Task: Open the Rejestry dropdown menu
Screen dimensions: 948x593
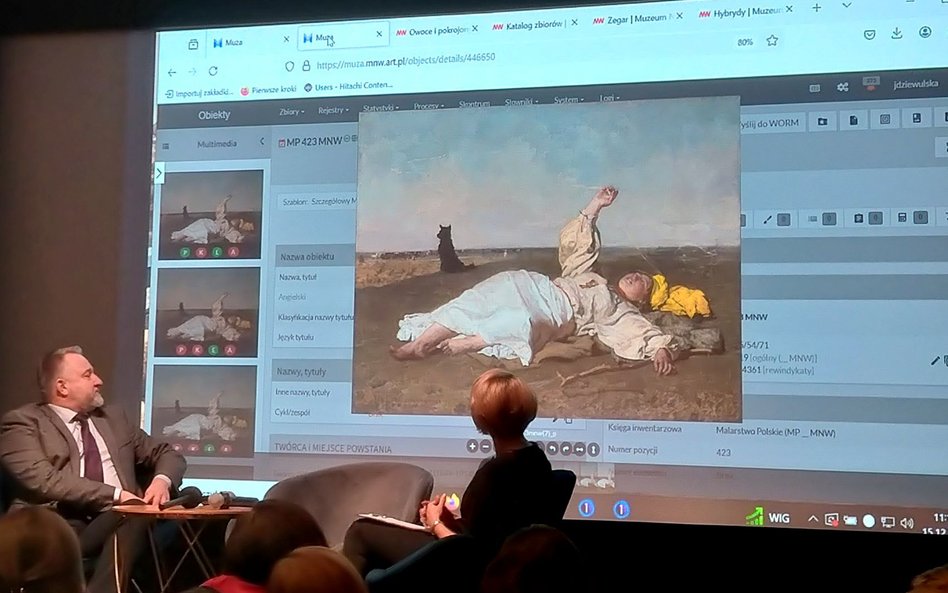Action: click(333, 111)
